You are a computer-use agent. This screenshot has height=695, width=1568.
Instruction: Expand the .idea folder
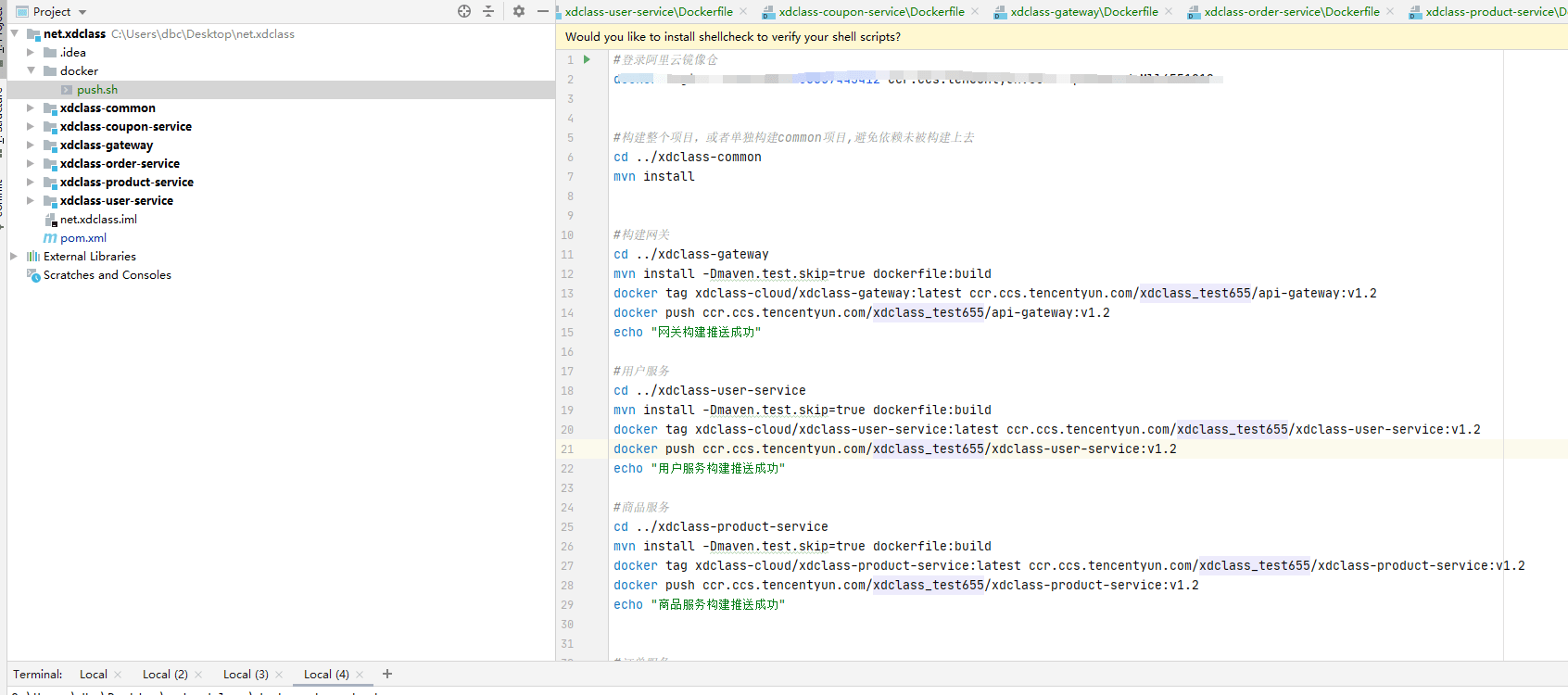31,53
